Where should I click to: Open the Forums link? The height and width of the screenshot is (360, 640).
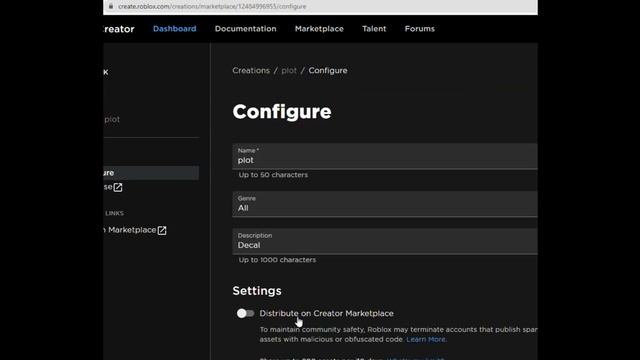point(420,29)
